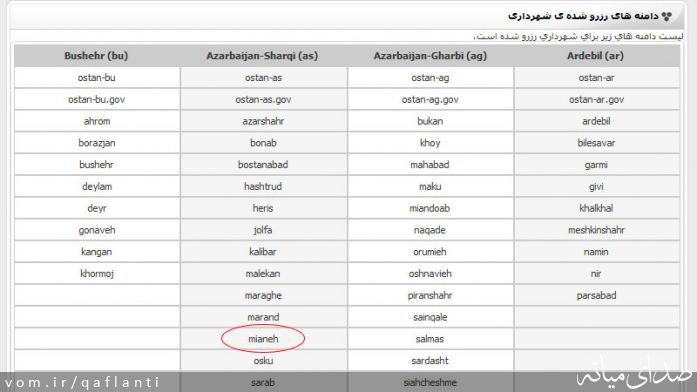The height and width of the screenshot is (392, 697).
Task: Select the namin entry
Action: [x=597, y=252]
